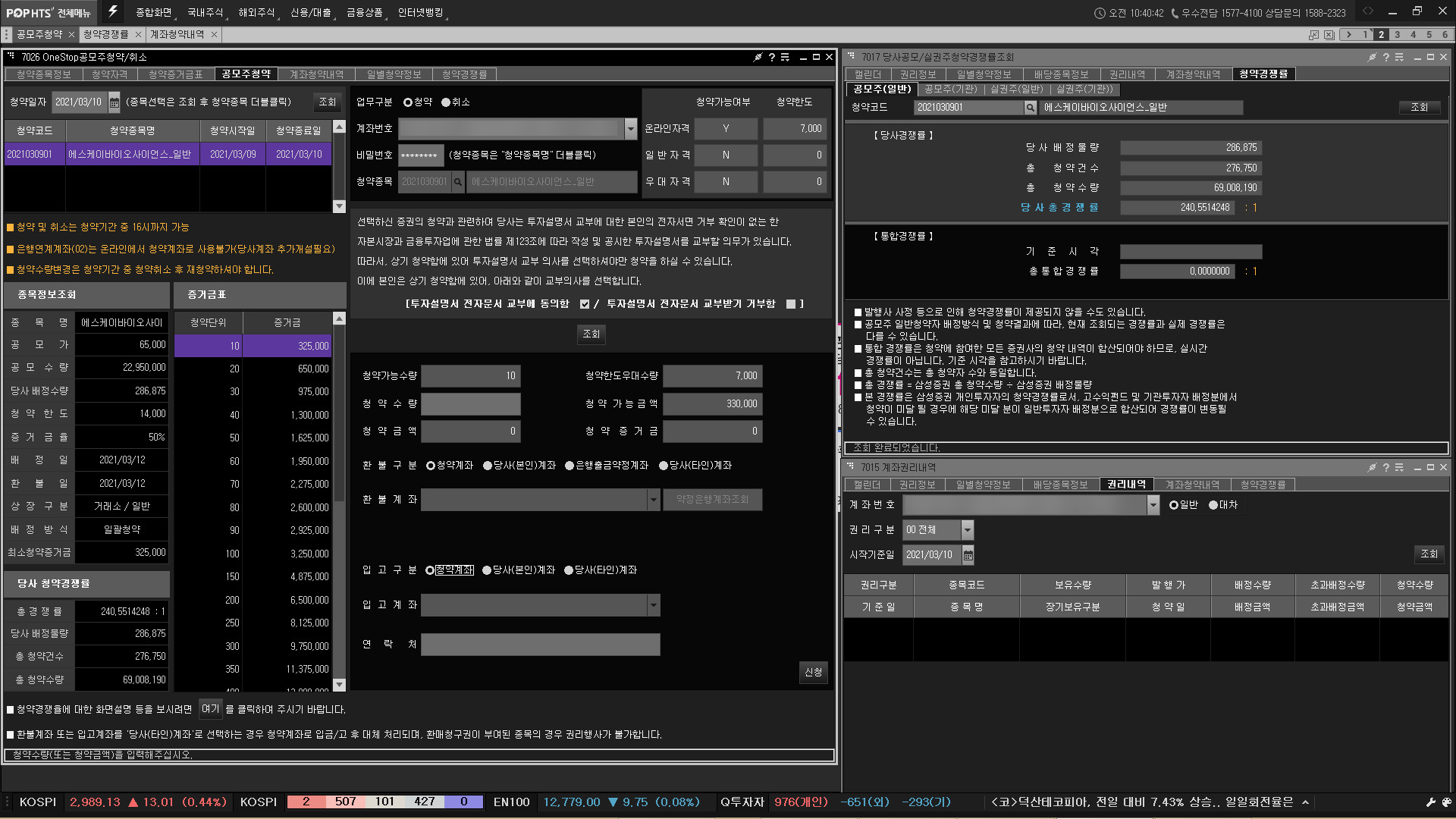Click the pin icon in 7017 window title

coord(1372,57)
